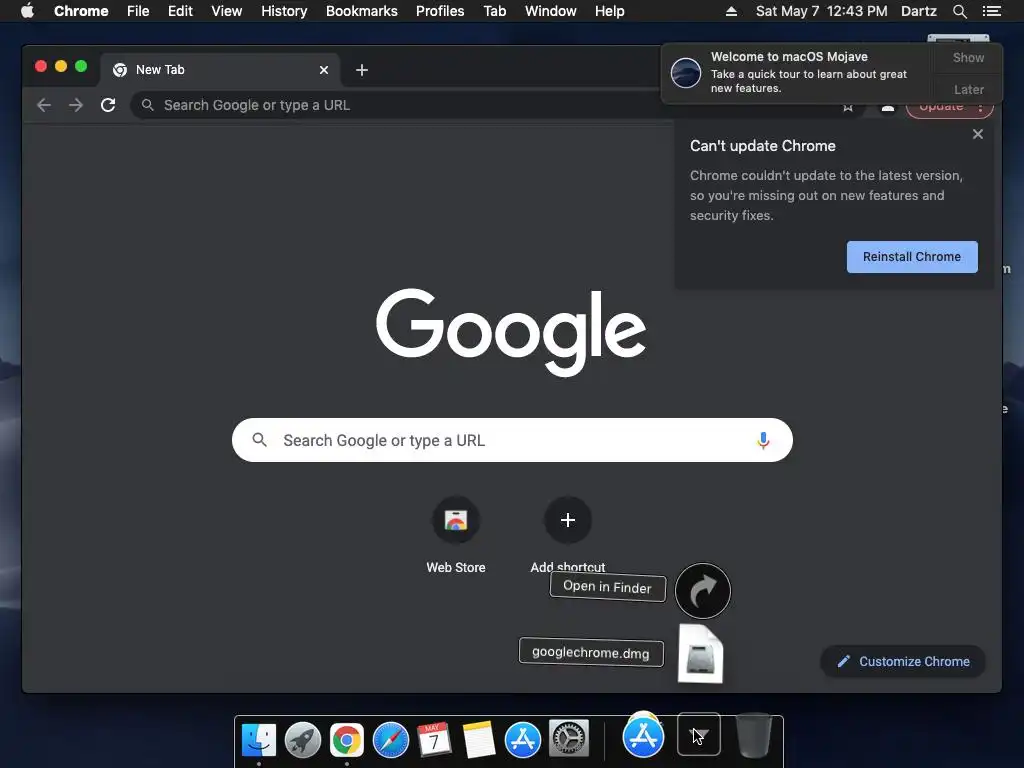Open the File menu
The image size is (1024, 768).
pyautogui.click(x=138, y=11)
